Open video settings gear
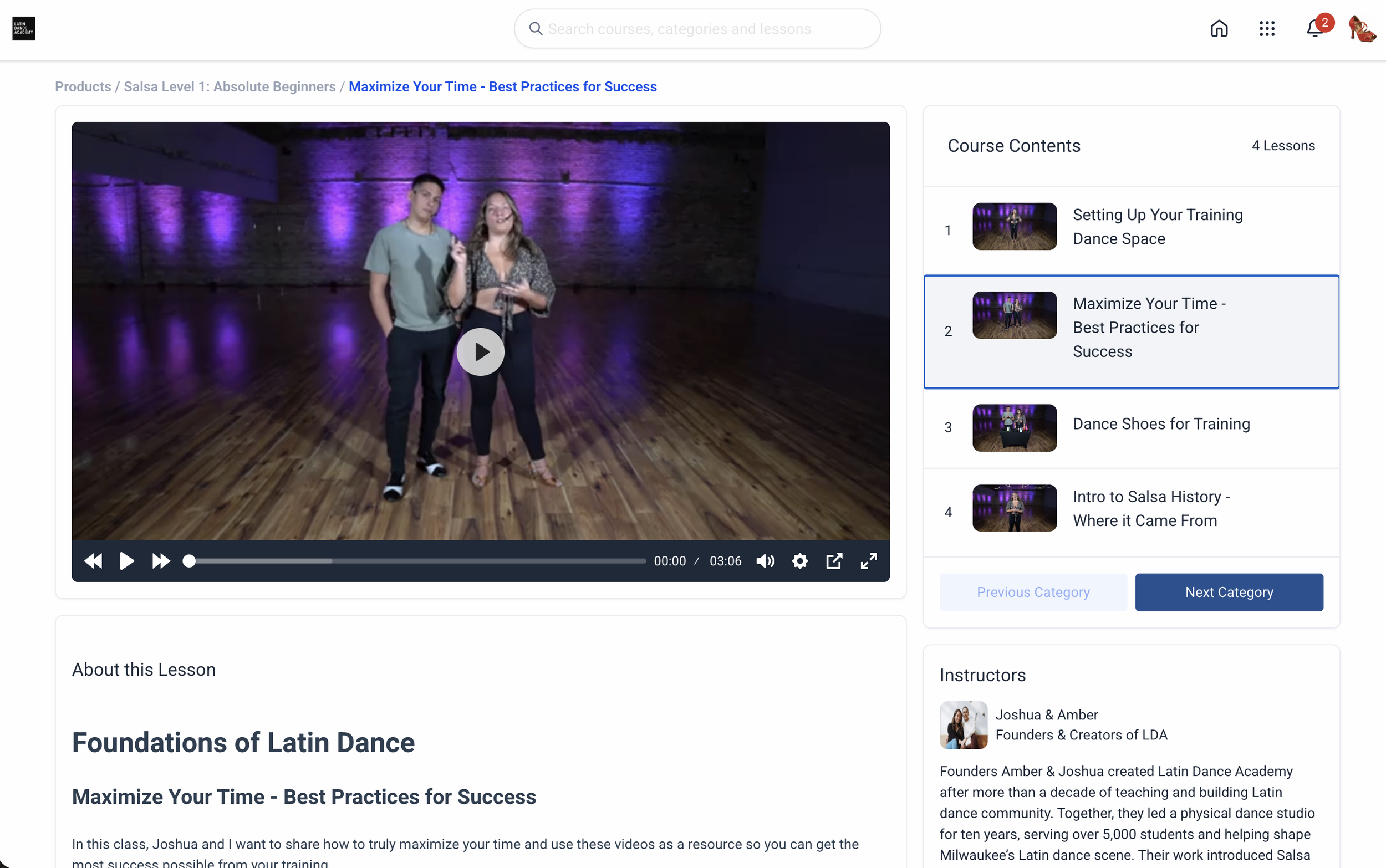1386x868 pixels. click(x=800, y=561)
